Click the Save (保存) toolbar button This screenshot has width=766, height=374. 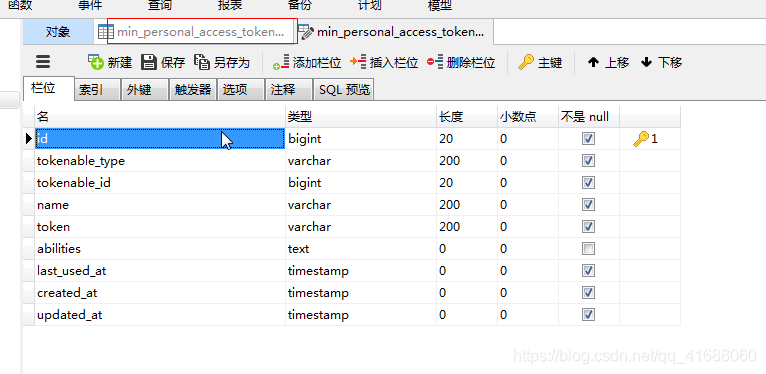(x=163, y=62)
